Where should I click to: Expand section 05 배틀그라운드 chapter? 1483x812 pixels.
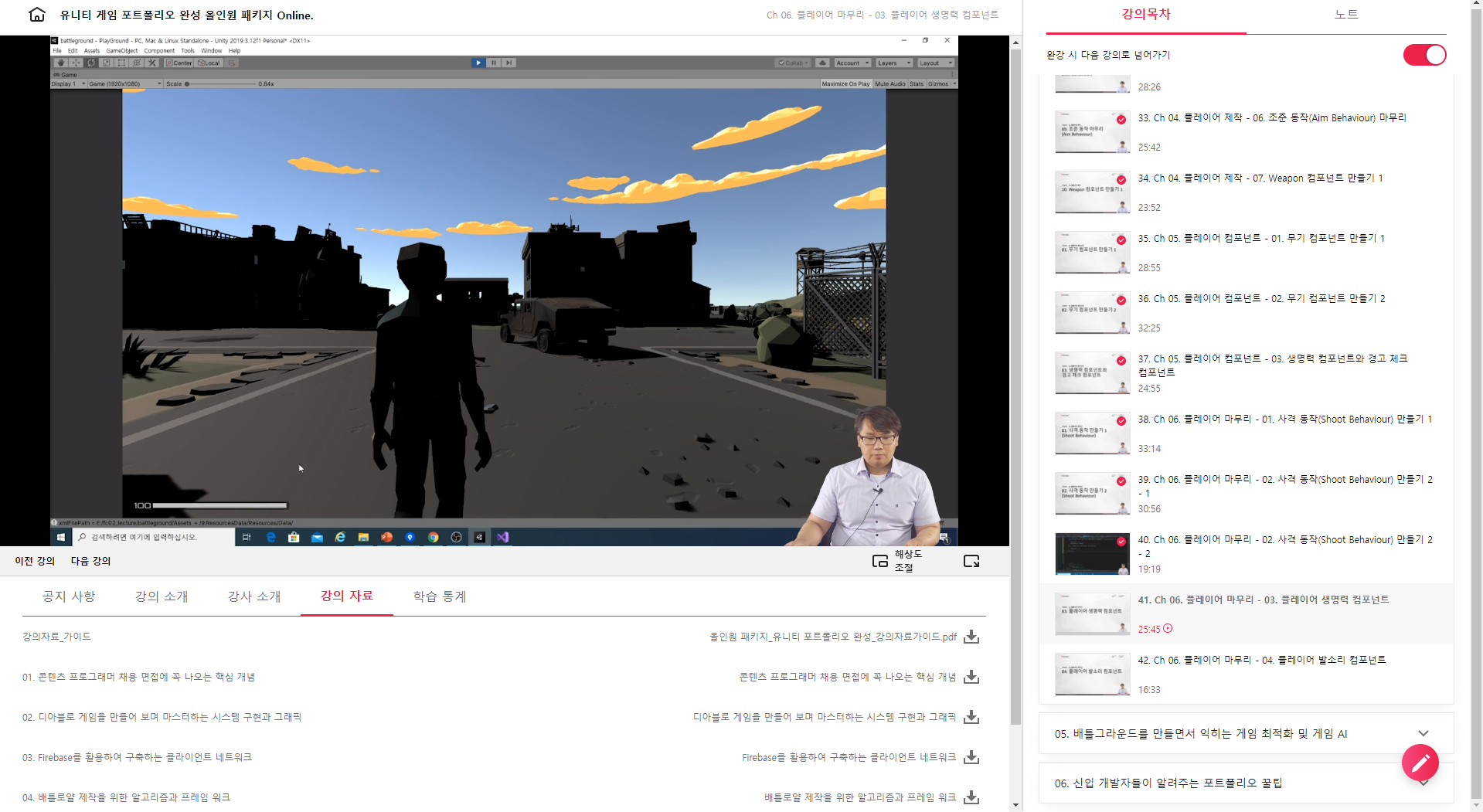click(x=1247, y=734)
